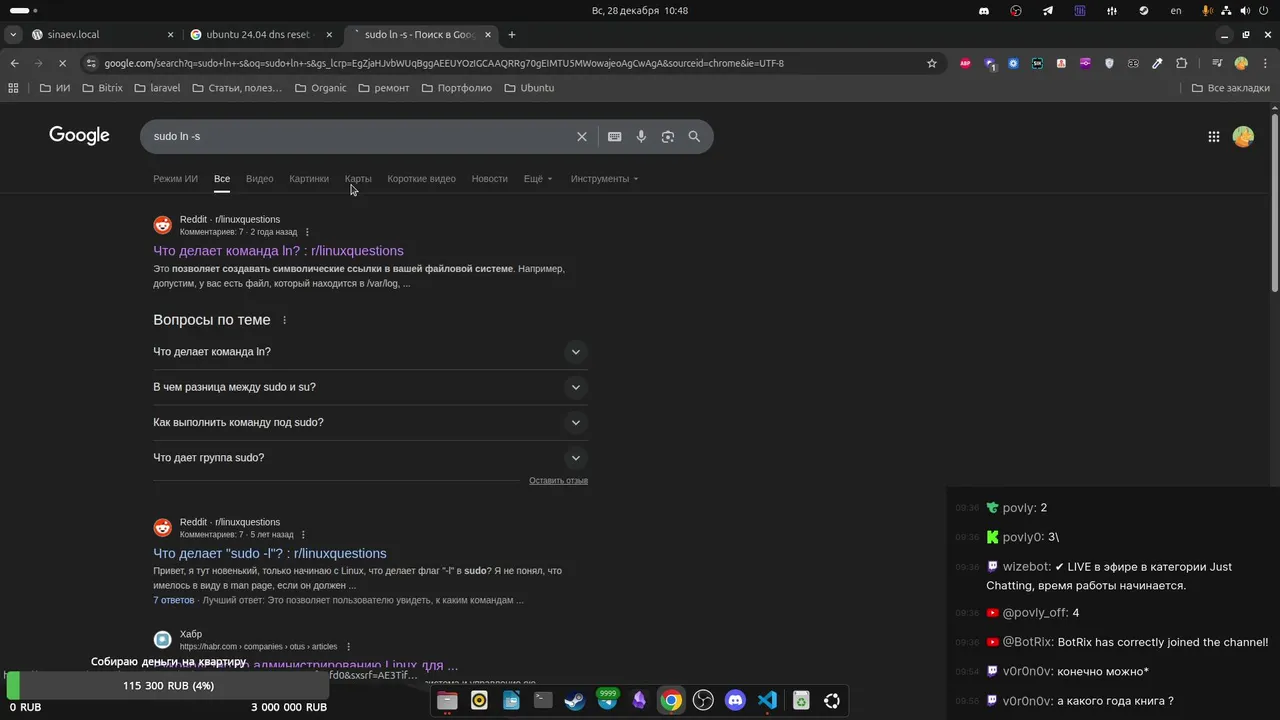The height and width of the screenshot is (720, 1280).
Task: Switch to 'Режим ИИ' search mode
Action: [x=175, y=179]
